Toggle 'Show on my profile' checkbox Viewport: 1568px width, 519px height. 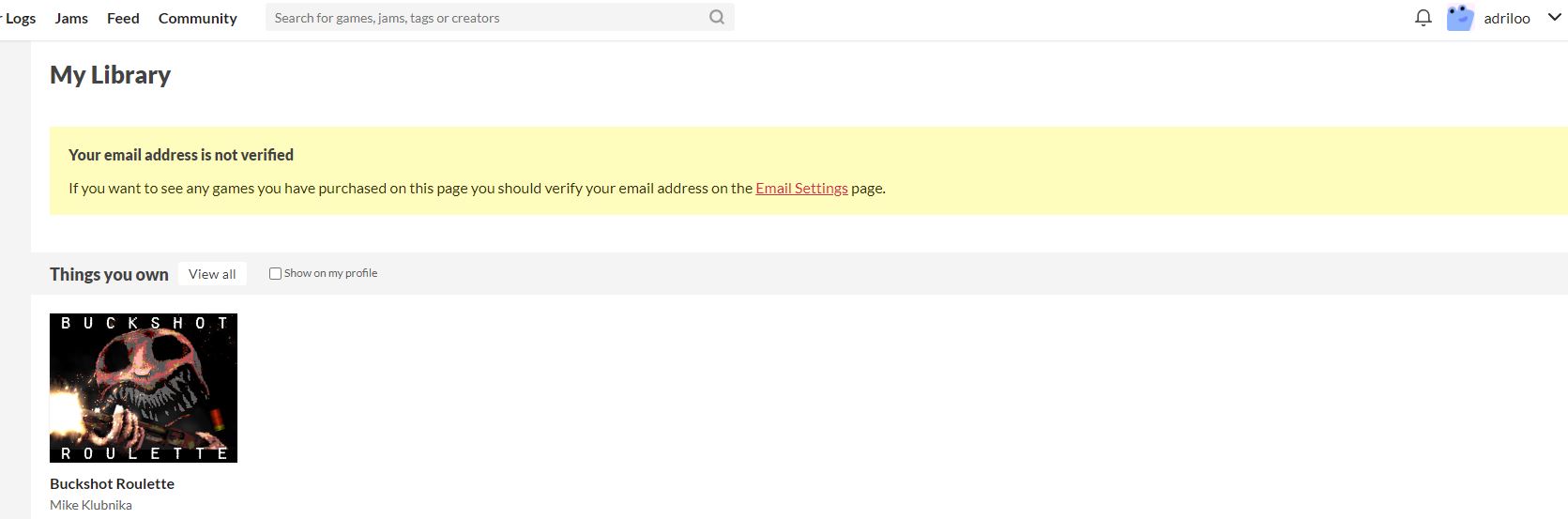pyautogui.click(x=275, y=273)
